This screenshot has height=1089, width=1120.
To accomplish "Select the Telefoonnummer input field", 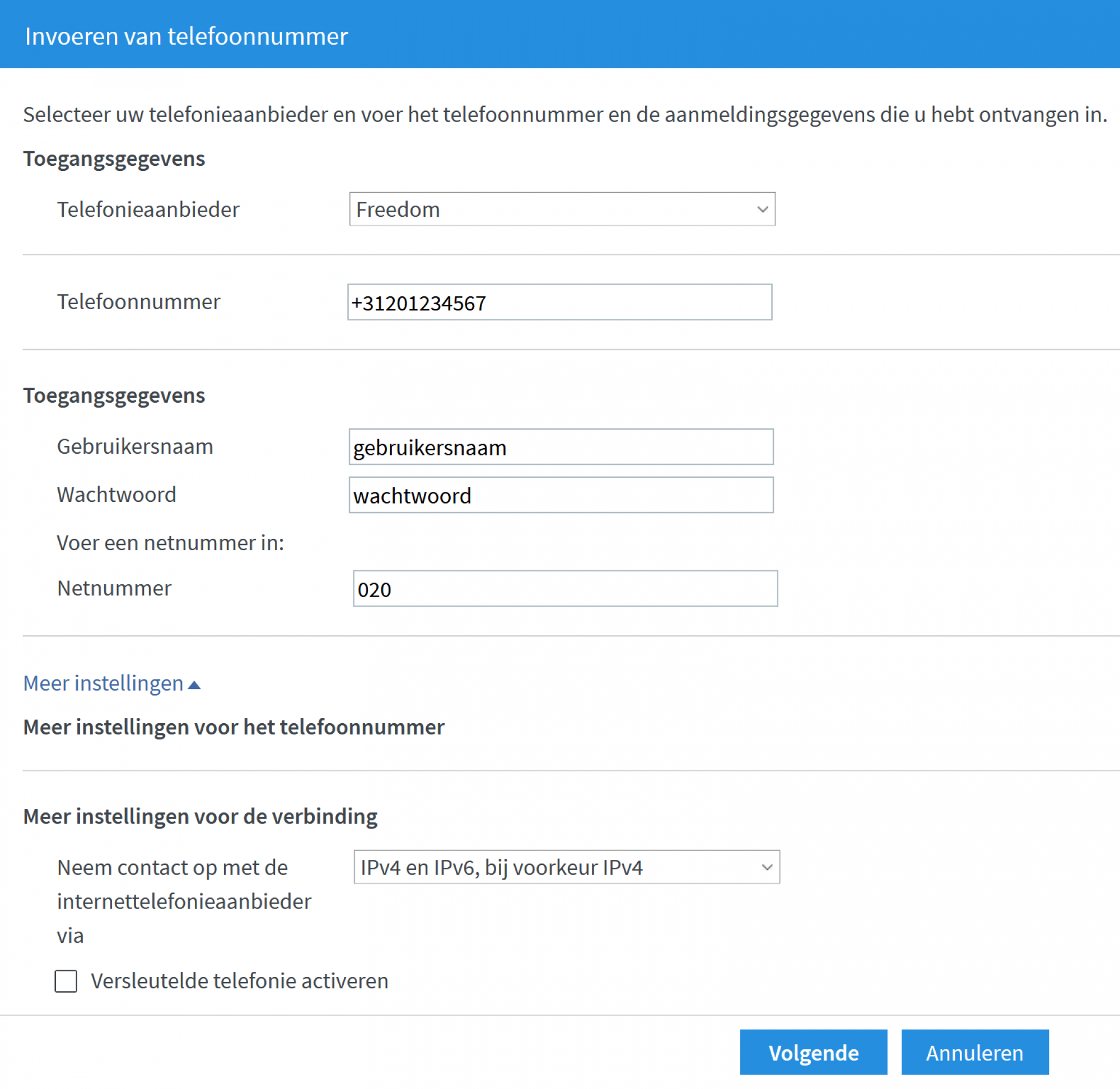I will (561, 302).
